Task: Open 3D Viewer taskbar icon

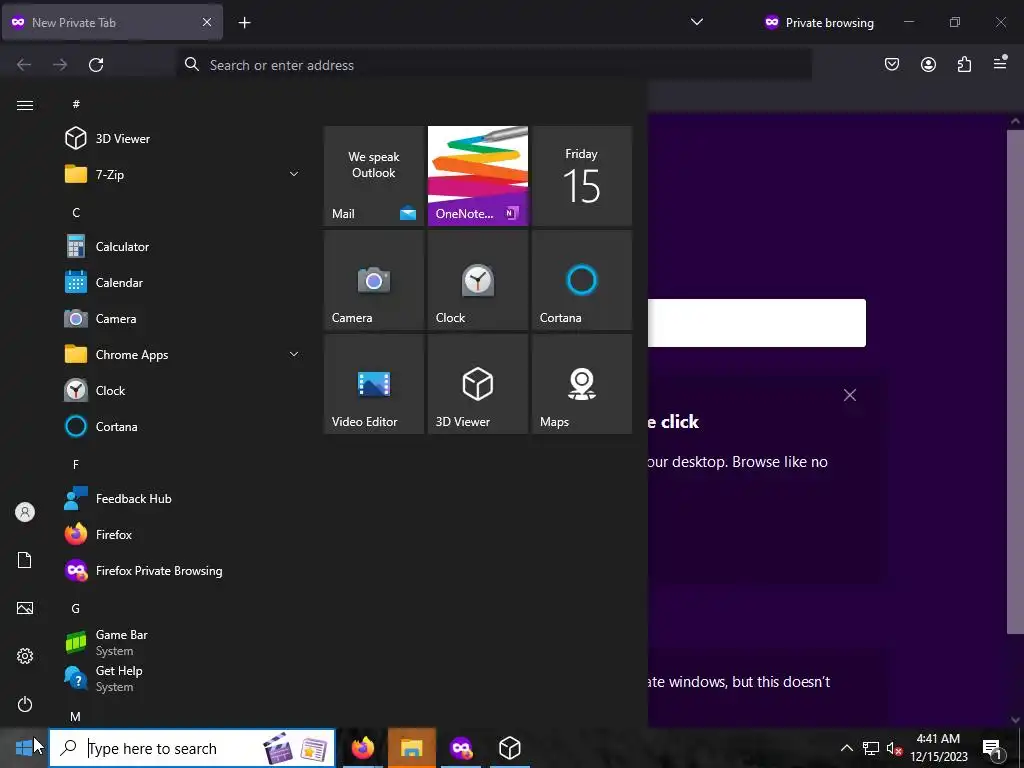Action: click(509, 748)
